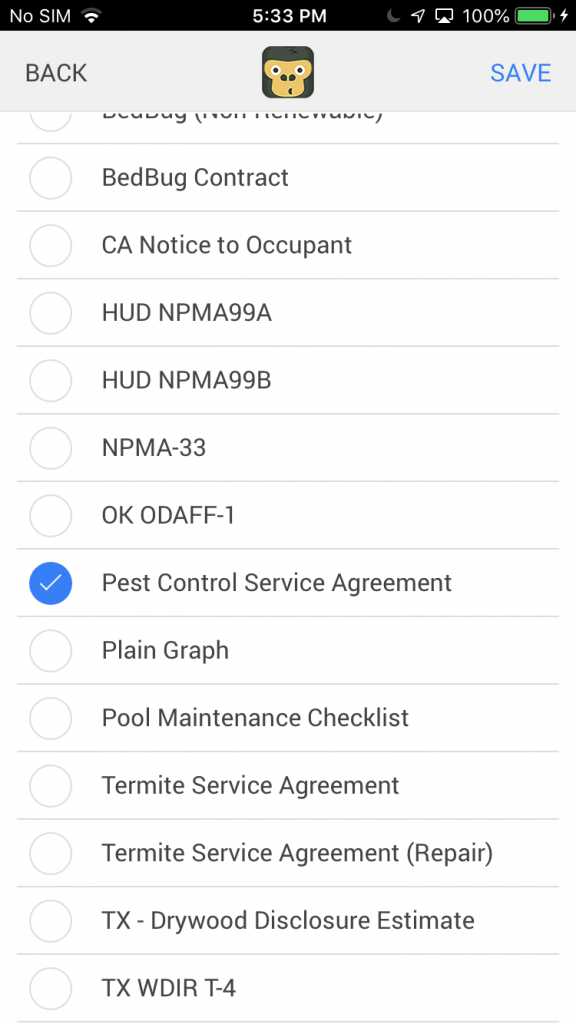Check the OK ODAFF-1 circle

[50, 515]
